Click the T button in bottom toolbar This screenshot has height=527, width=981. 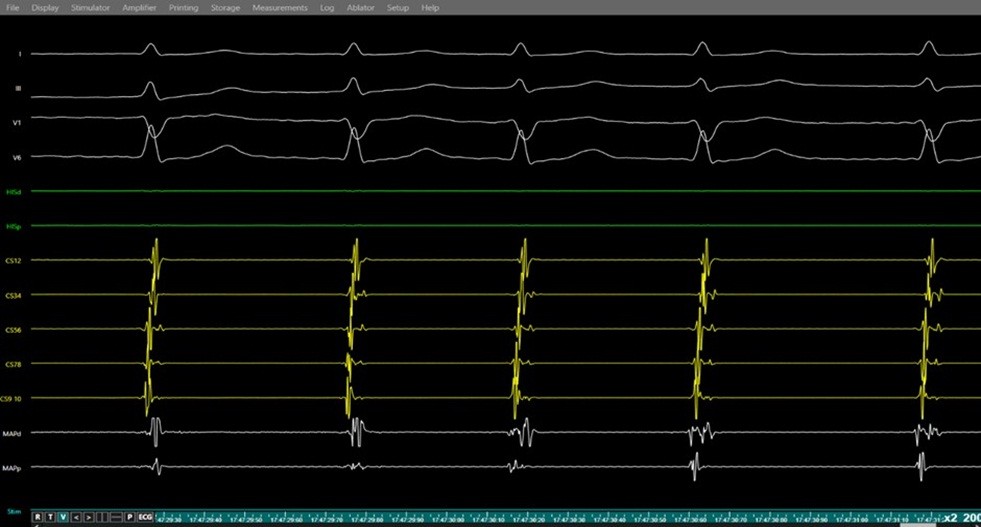click(x=50, y=517)
